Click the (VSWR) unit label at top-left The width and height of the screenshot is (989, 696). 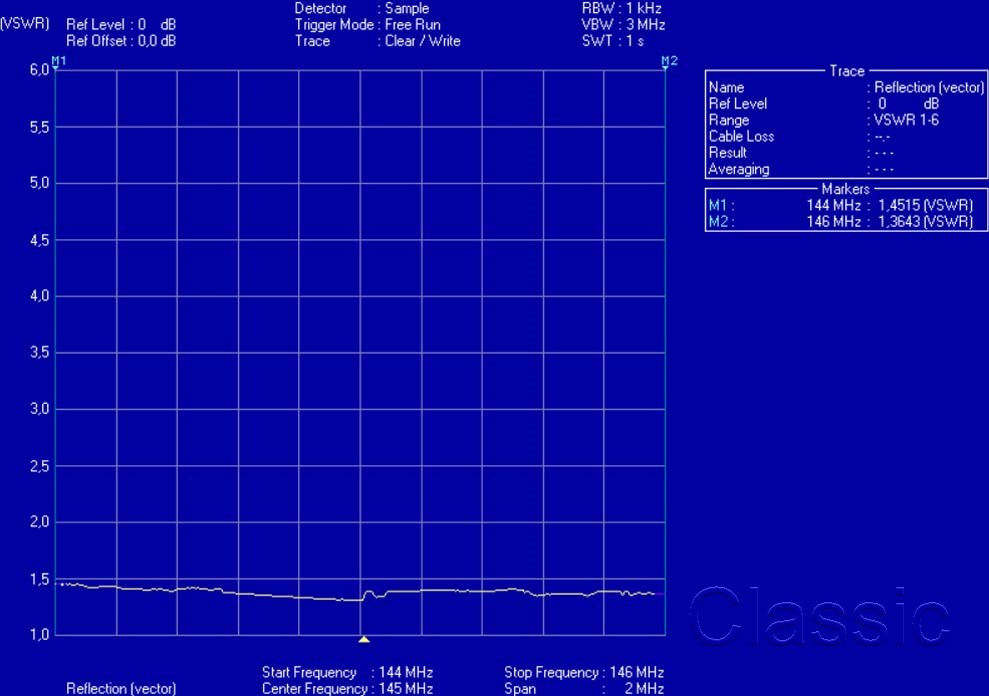pyautogui.click(x=25, y=24)
